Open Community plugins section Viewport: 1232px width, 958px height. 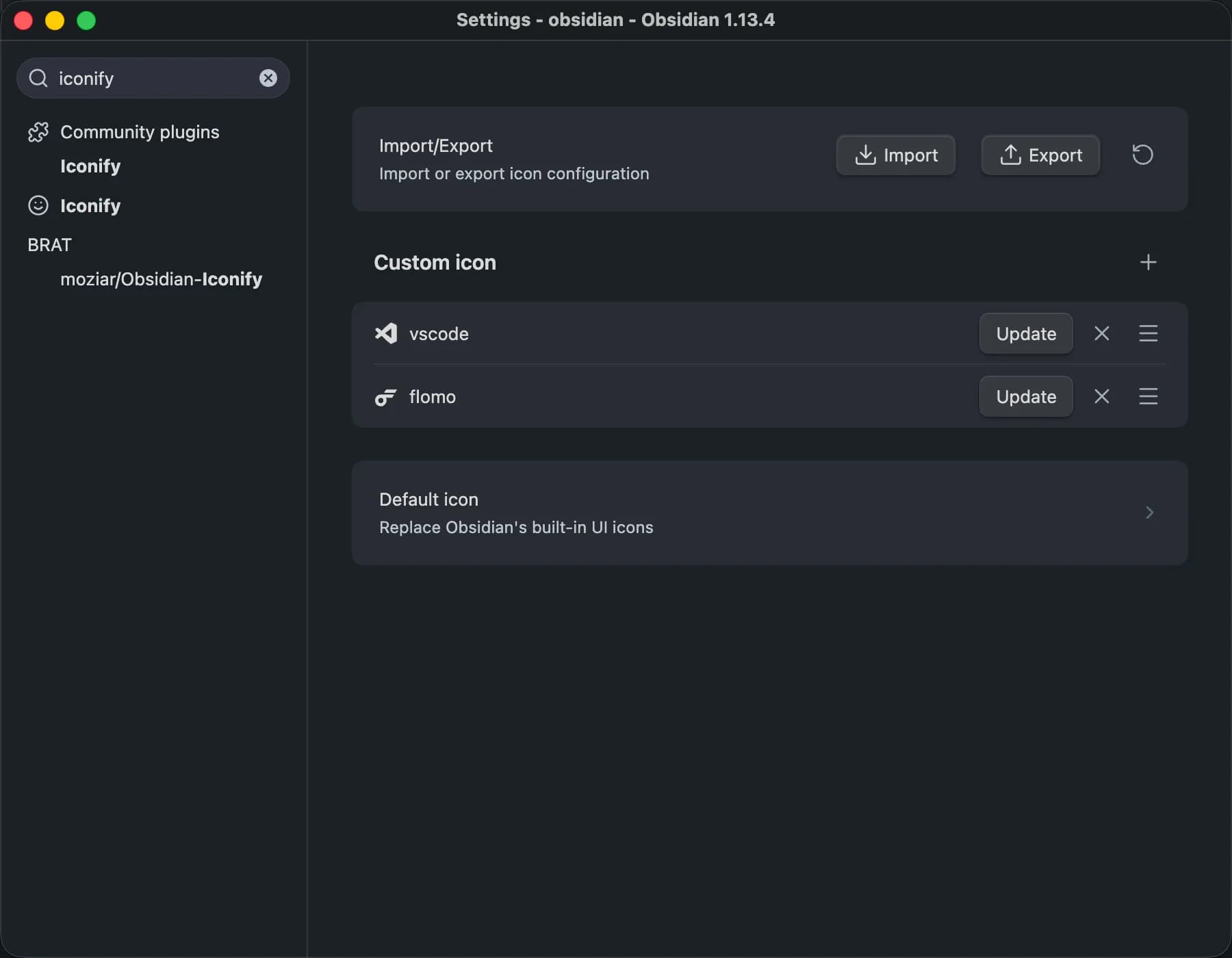140,132
